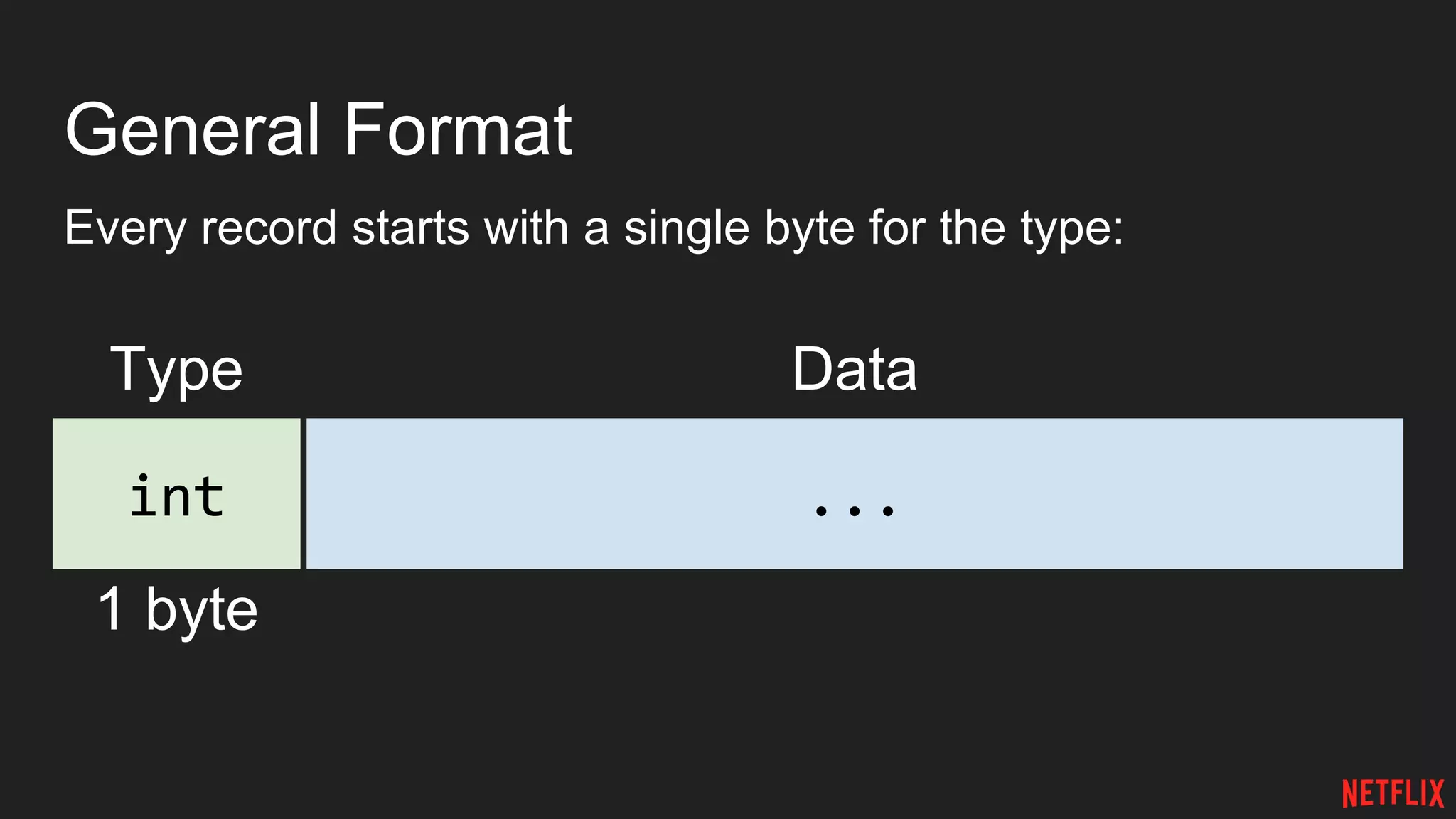The height and width of the screenshot is (819, 1456).
Task: Click the three dots inside the data box
Action: pyautogui.click(x=854, y=510)
